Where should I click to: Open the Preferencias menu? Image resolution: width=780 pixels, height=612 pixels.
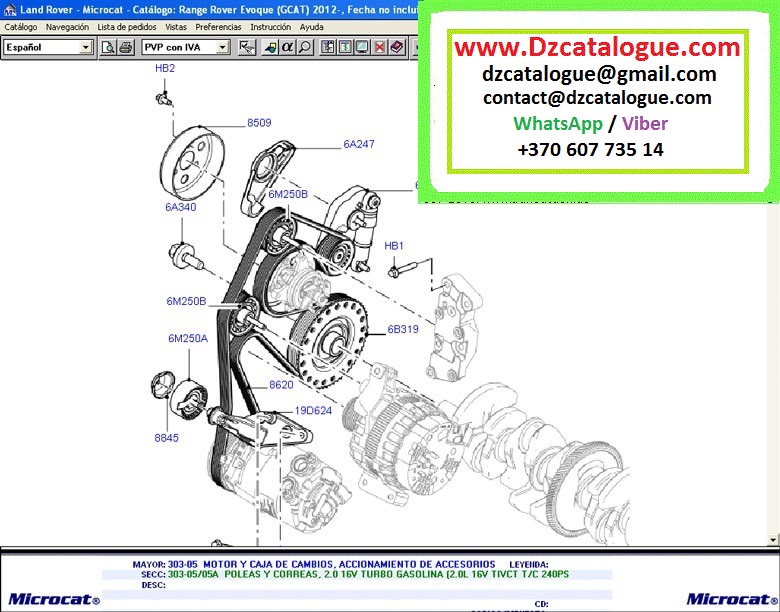coord(218,27)
